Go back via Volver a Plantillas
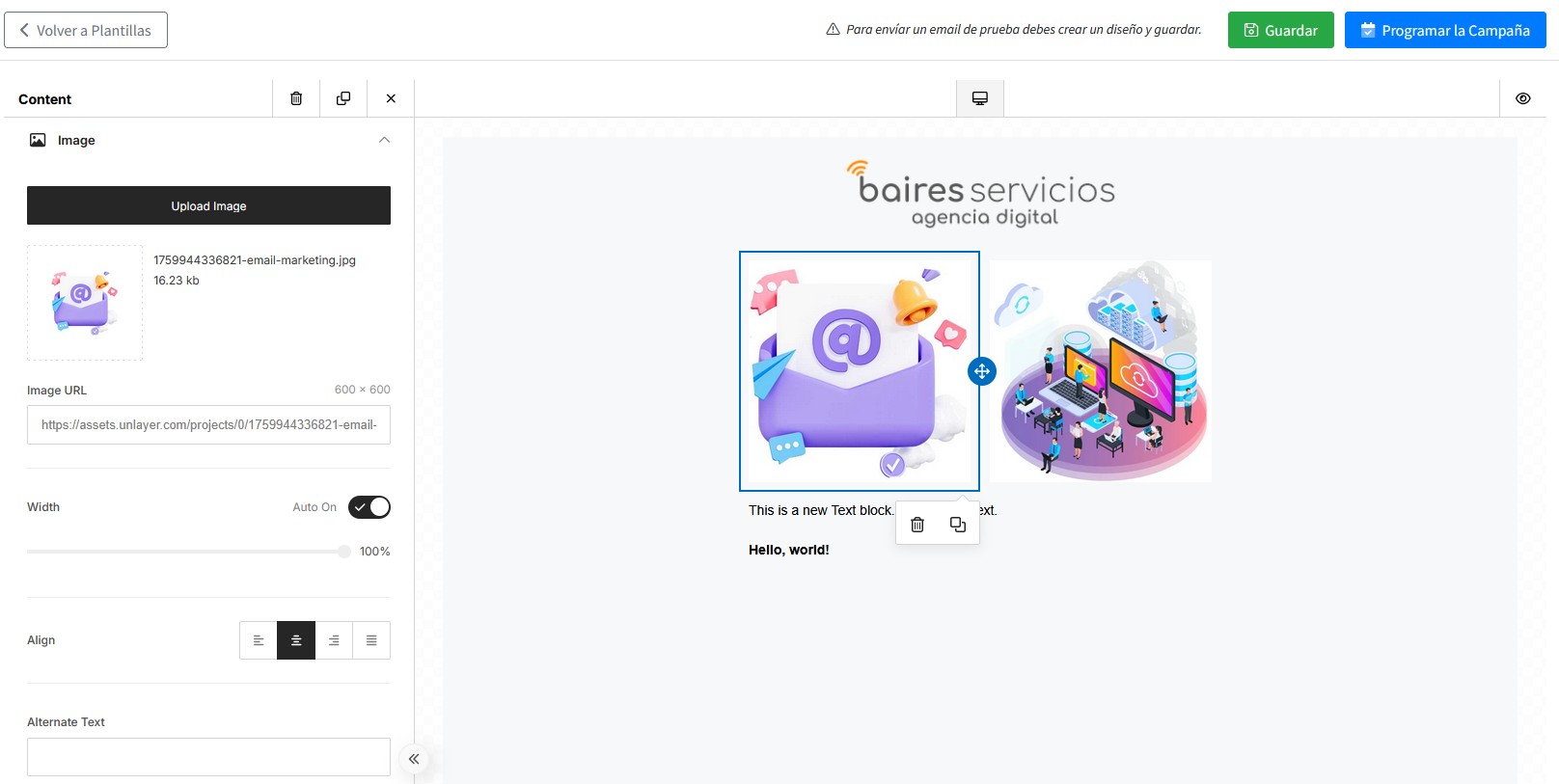Image resolution: width=1559 pixels, height=784 pixels. point(86,30)
